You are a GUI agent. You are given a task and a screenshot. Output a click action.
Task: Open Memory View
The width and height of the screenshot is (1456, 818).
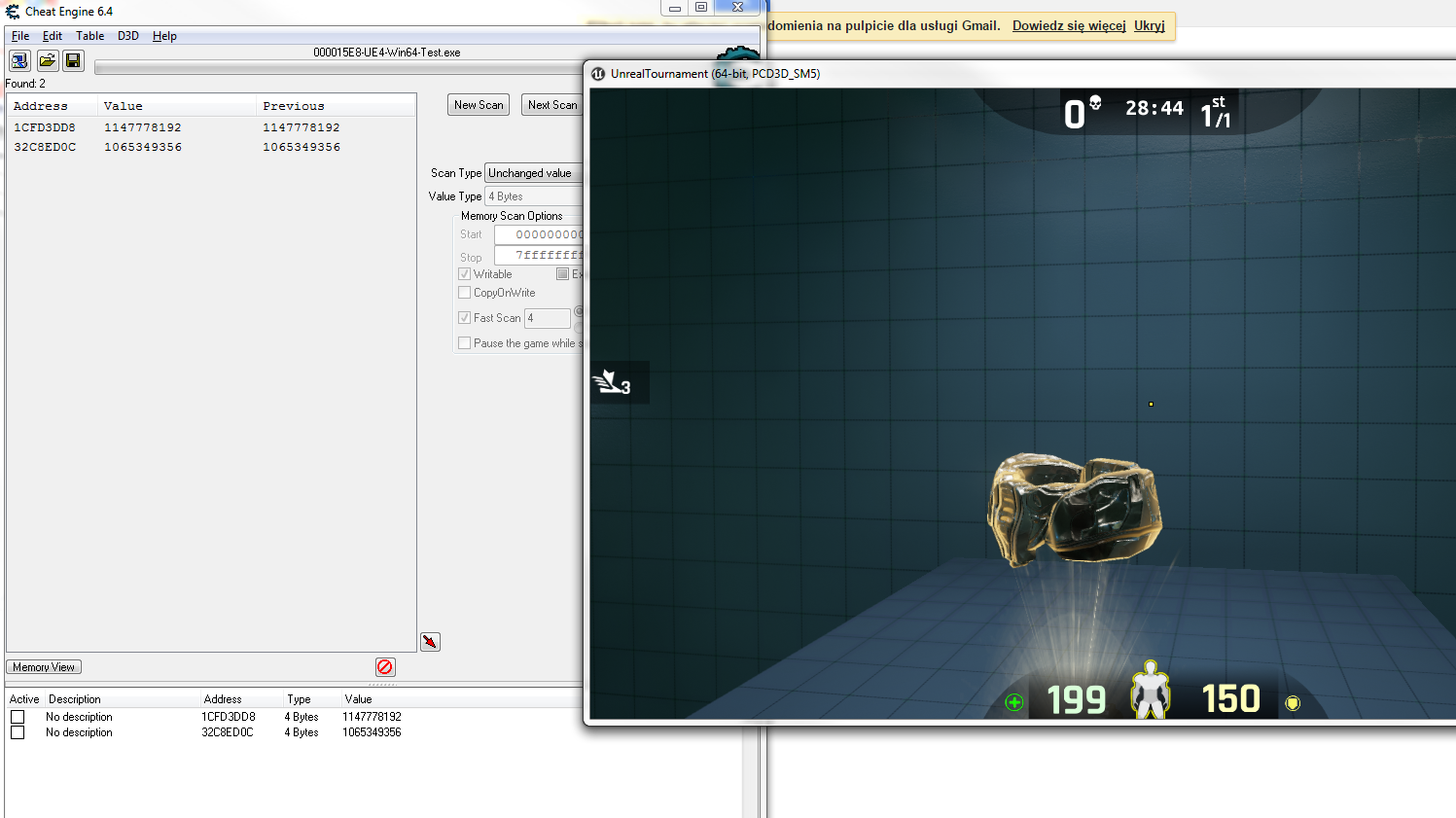pyautogui.click(x=44, y=667)
